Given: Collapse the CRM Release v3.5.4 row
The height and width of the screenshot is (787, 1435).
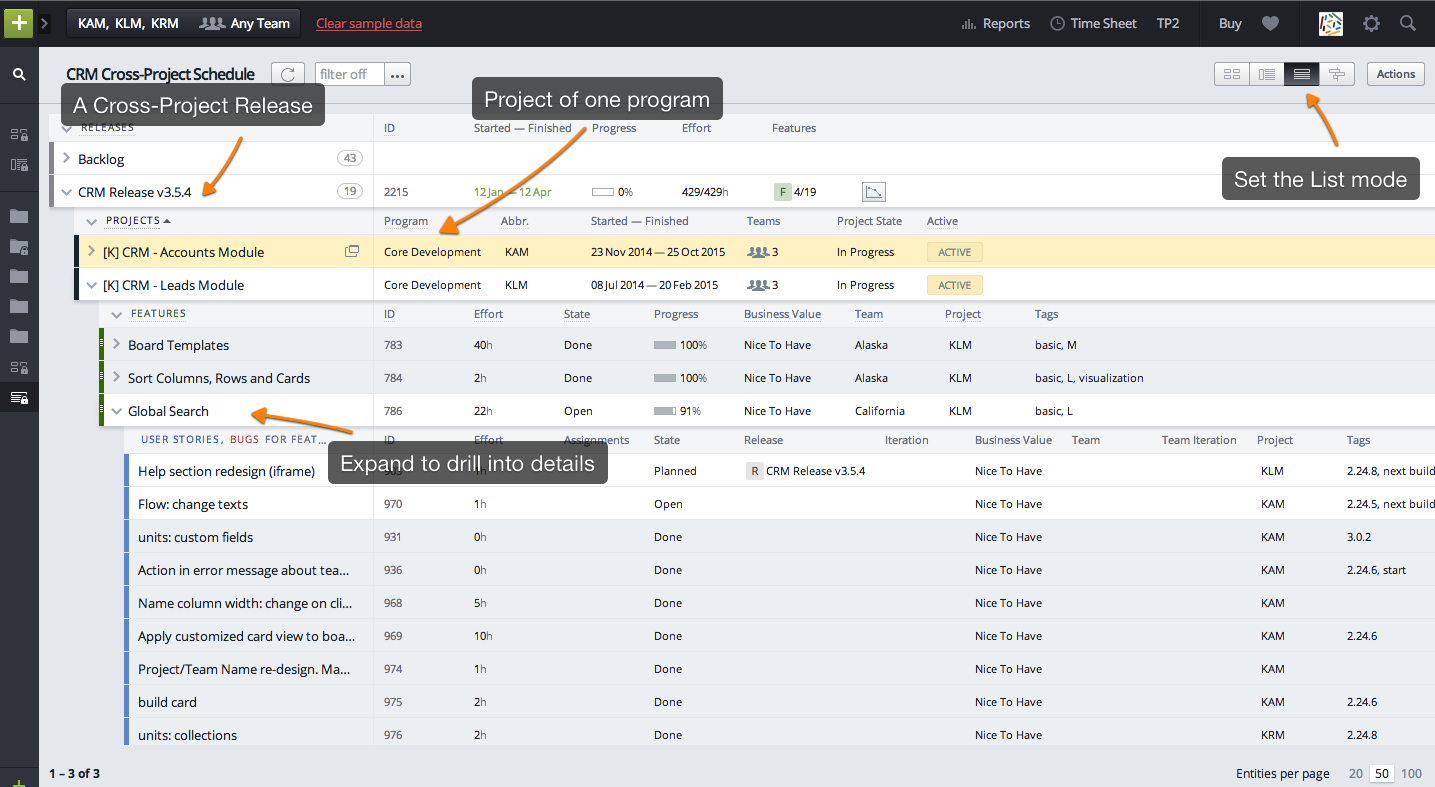Looking at the screenshot, I should click(66, 191).
